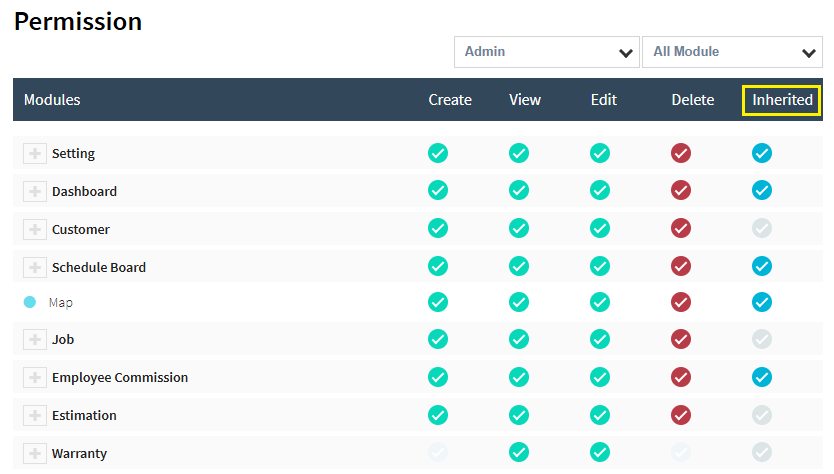
Task: Toggle Edit permission for Schedule Board
Action: tap(600, 266)
